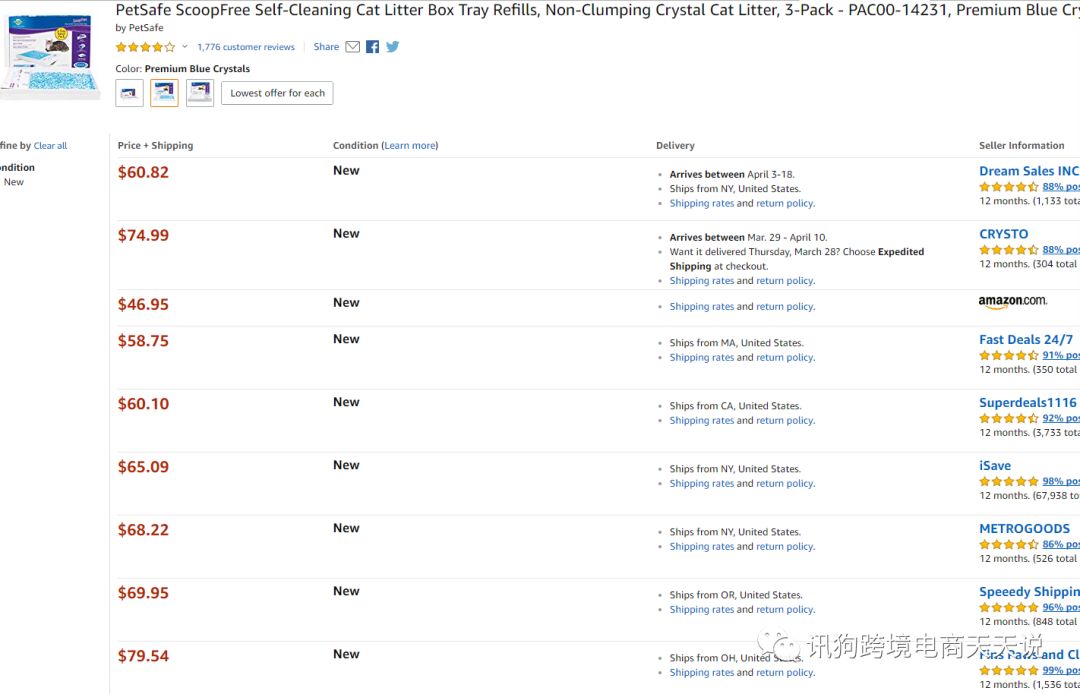
Task: Click Dream Sales INC star rating
Action: point(1008,187)
